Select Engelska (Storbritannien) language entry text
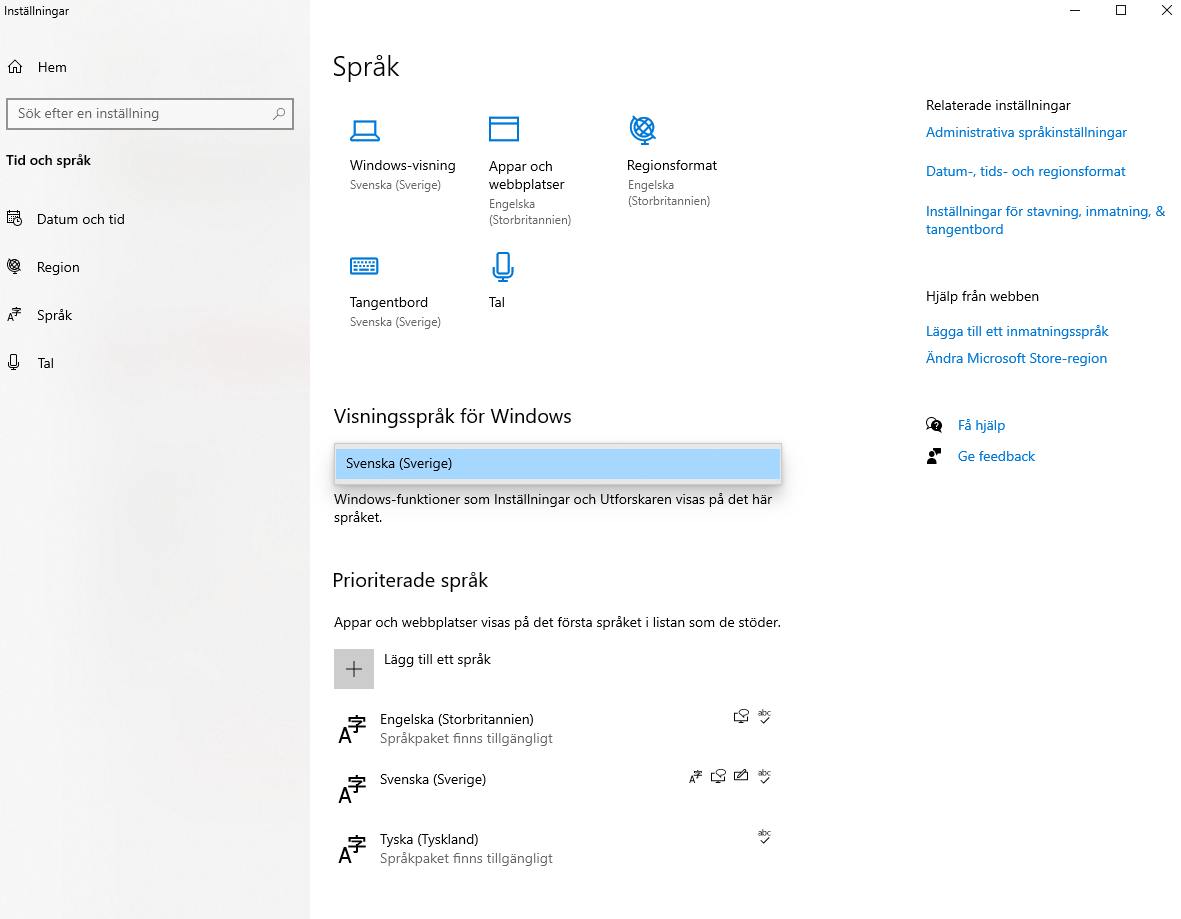Screen dimensions: 1181x919 456,719
